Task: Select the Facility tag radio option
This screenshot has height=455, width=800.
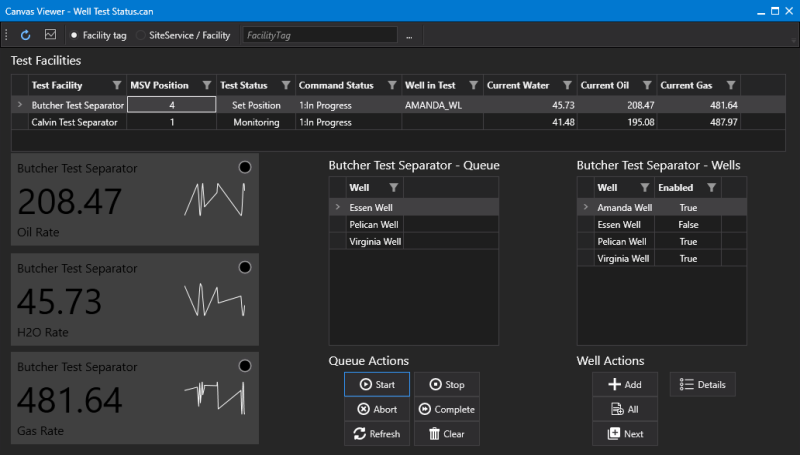Action: (74, 35)
